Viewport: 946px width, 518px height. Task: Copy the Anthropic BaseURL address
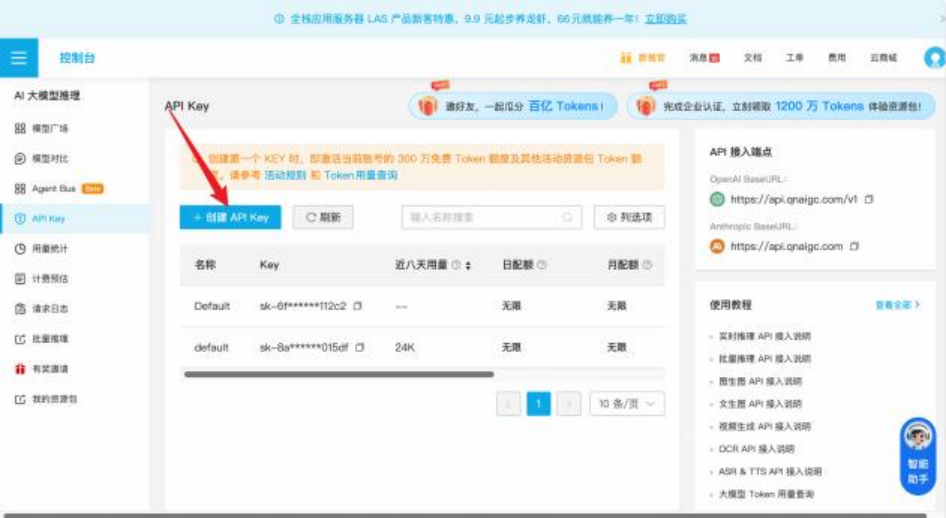pyautogui.click(x=854, y=246)
